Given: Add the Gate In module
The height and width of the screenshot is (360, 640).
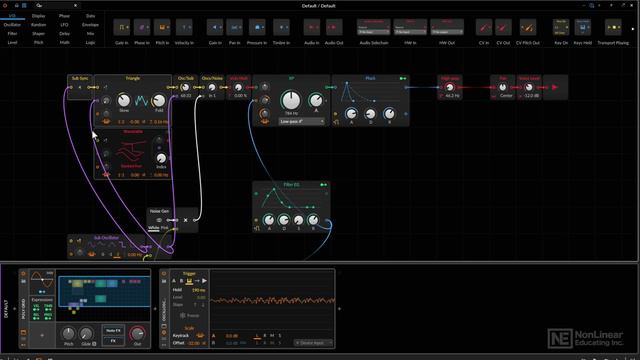Looking at the screenshot, I should [x=122, y=27].
